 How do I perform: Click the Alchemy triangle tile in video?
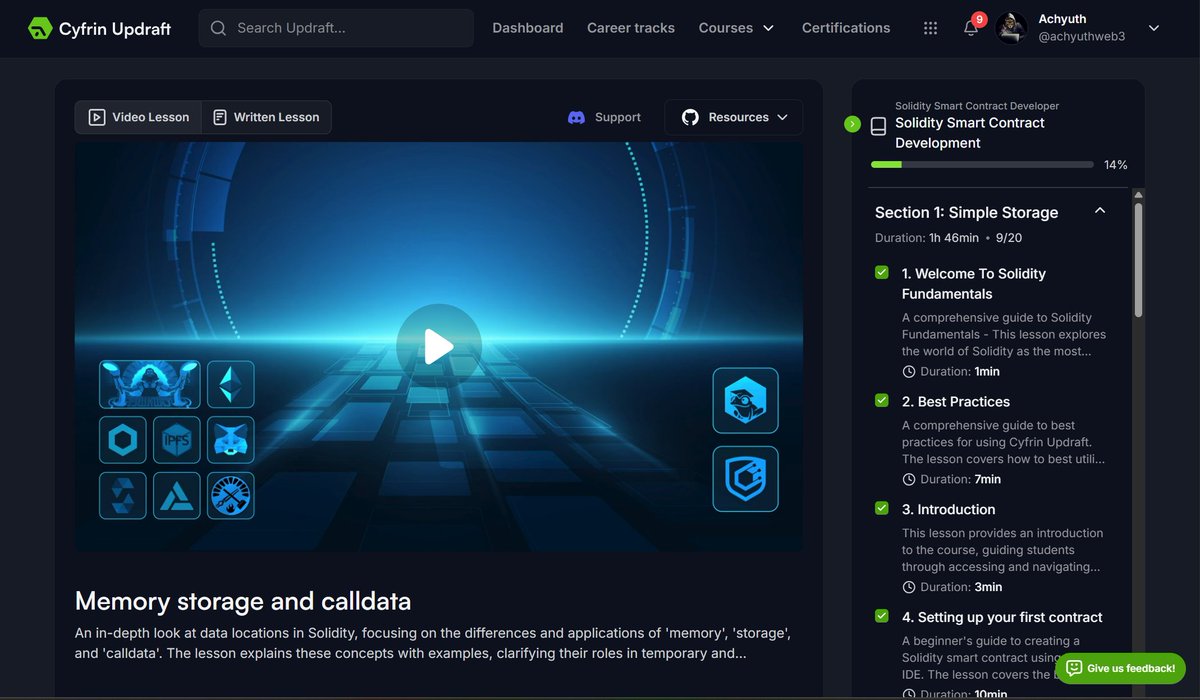point(177,495)
